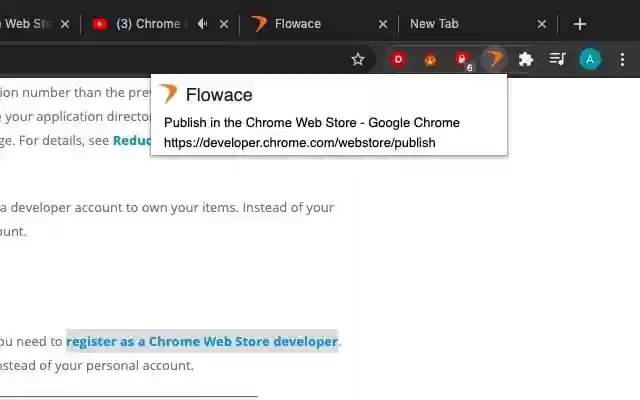The width and height of the screenshot is (640, 400).
Task: Open the profile avatar labeled A
Action: [x=590, y=60]
